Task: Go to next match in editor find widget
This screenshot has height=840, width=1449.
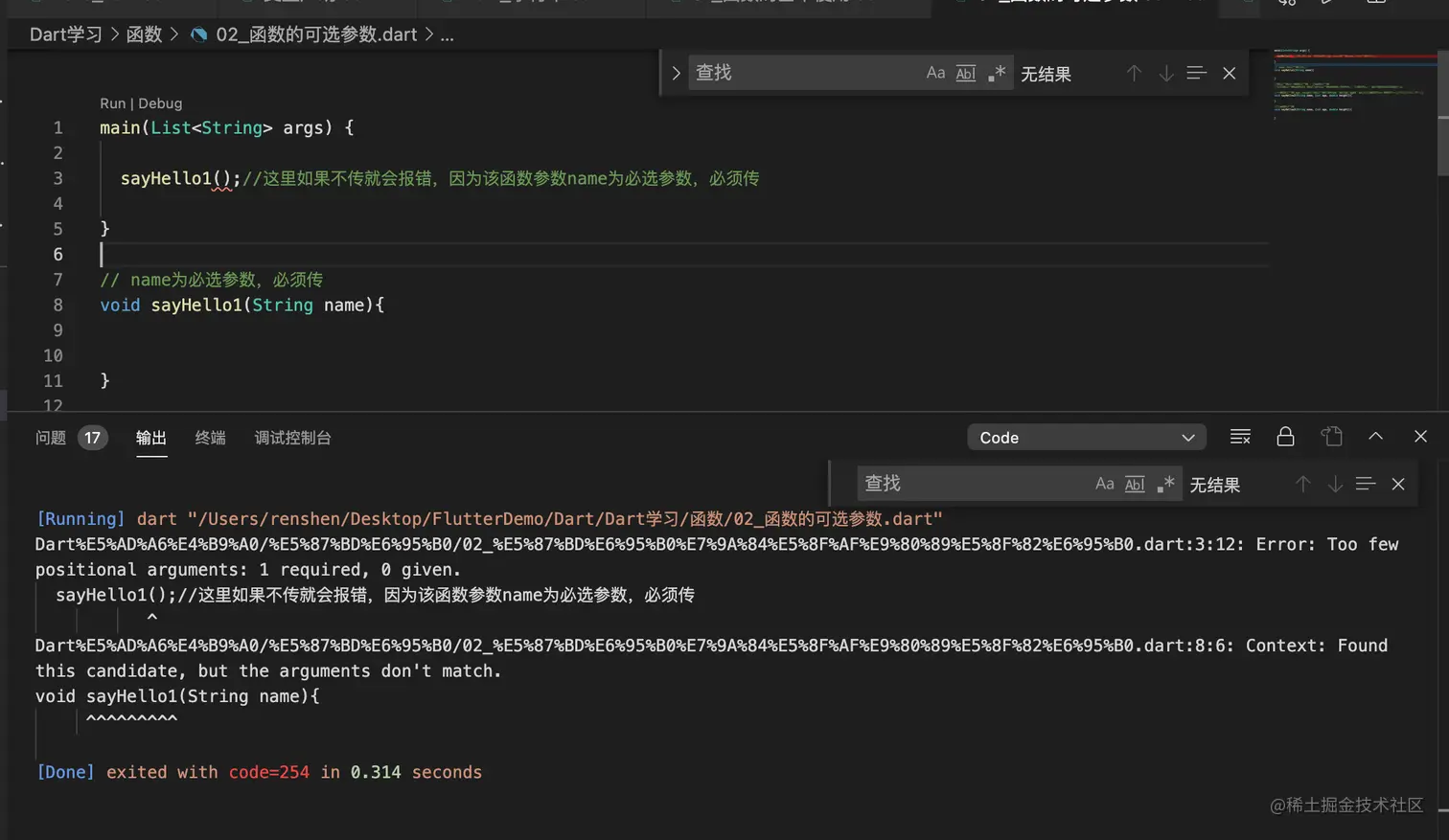Action: coord(1165,73)
